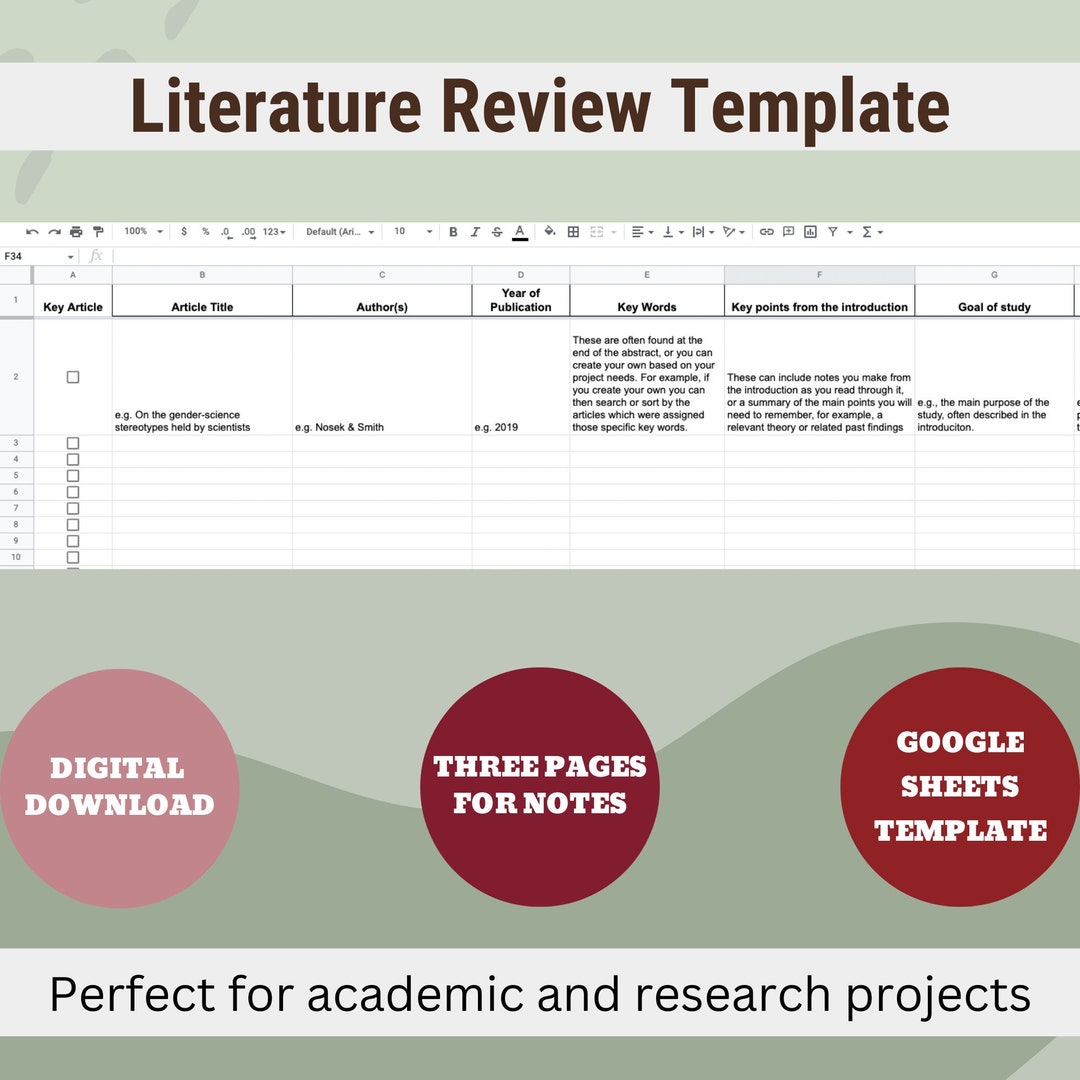Screen dimensions: 1080x1080
Task: Toggle bold formatting
Action: click(453, 231)
